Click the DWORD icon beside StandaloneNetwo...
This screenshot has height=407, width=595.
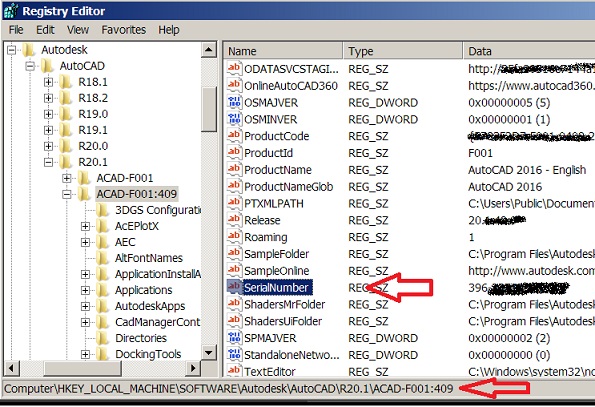234,354
